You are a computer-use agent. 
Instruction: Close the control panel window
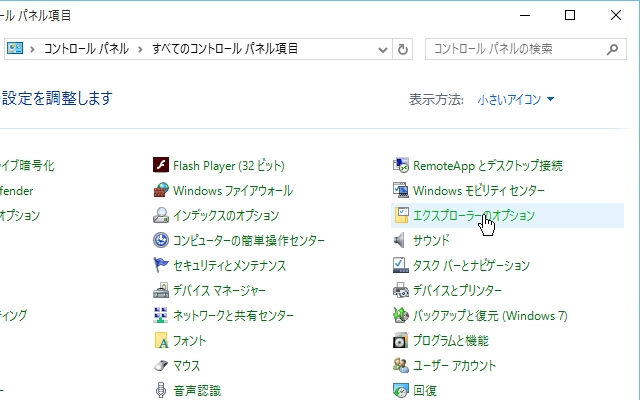point(616,16)
